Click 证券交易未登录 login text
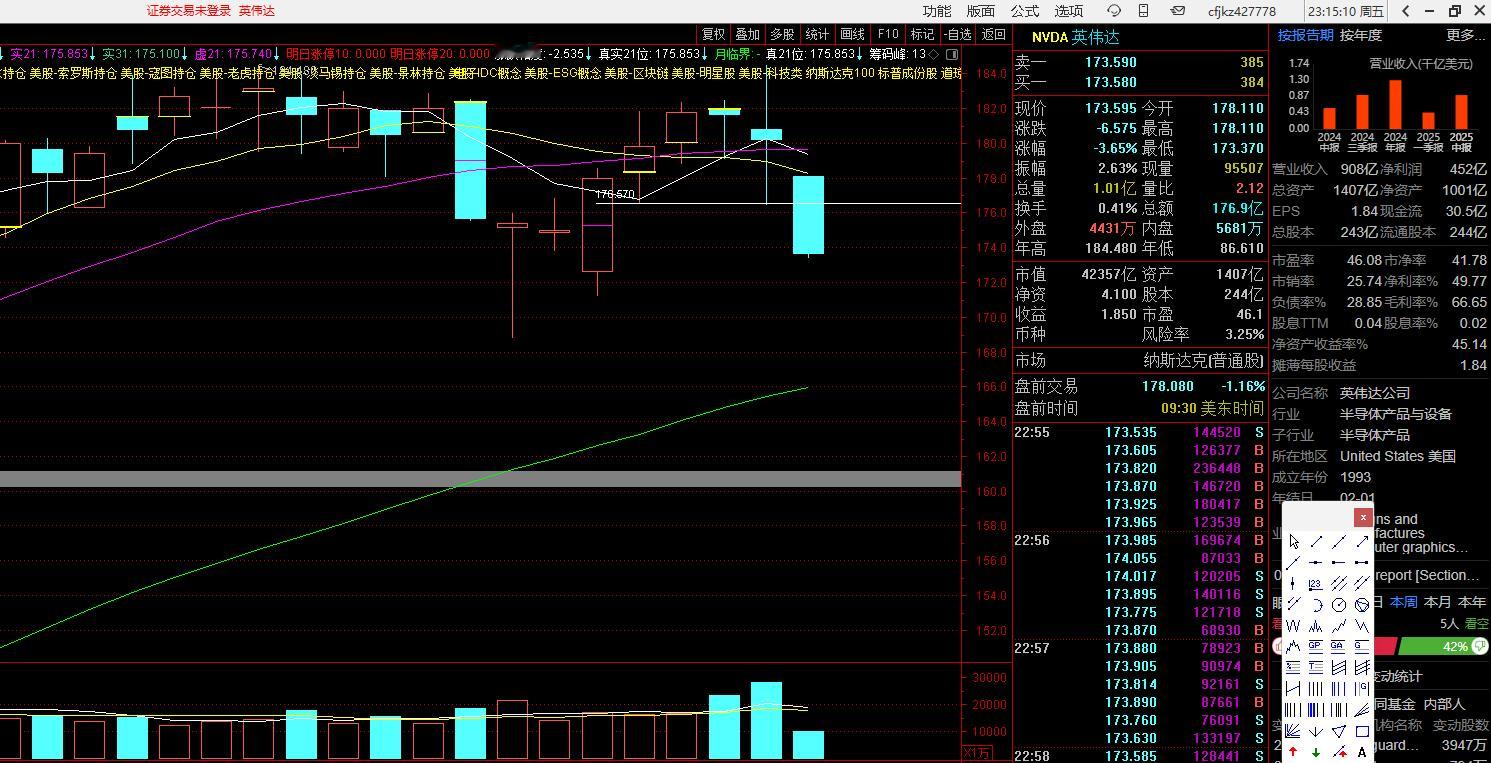1491x763 pixels. (189, 11)
